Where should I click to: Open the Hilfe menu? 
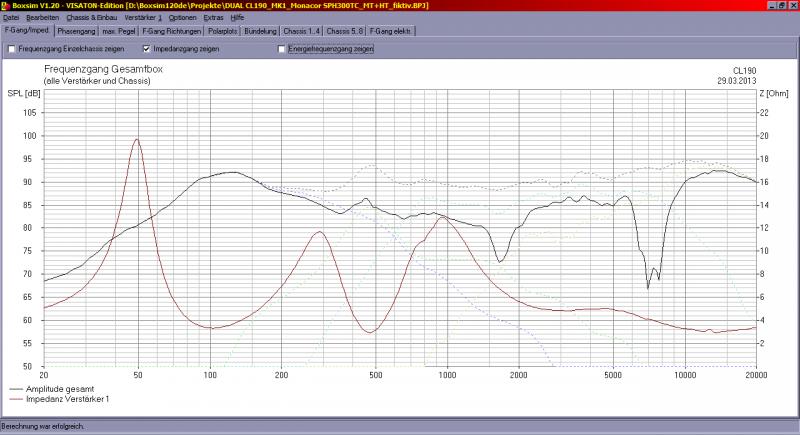(238, 18)
